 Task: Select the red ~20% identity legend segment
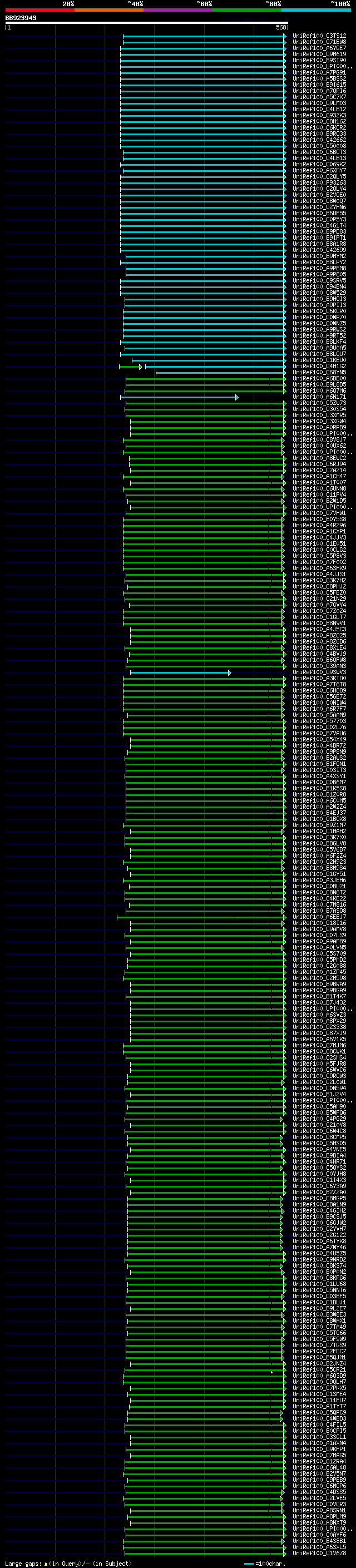point(40,10)
